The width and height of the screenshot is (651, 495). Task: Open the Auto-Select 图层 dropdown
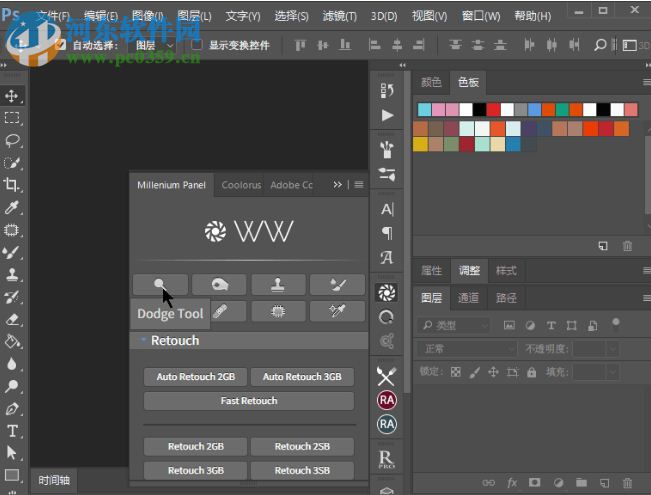click(154, 45)
